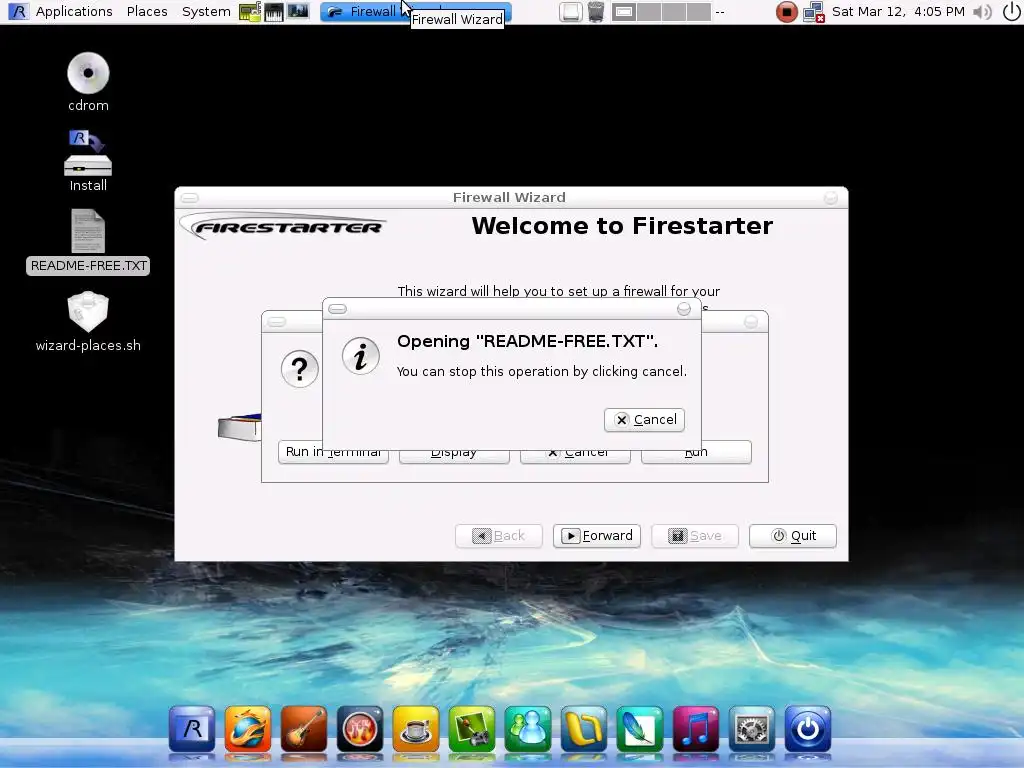1024x768 pixels.
Task: Launch the messenger buddies dock icon
Action: (x=528, y=728)
